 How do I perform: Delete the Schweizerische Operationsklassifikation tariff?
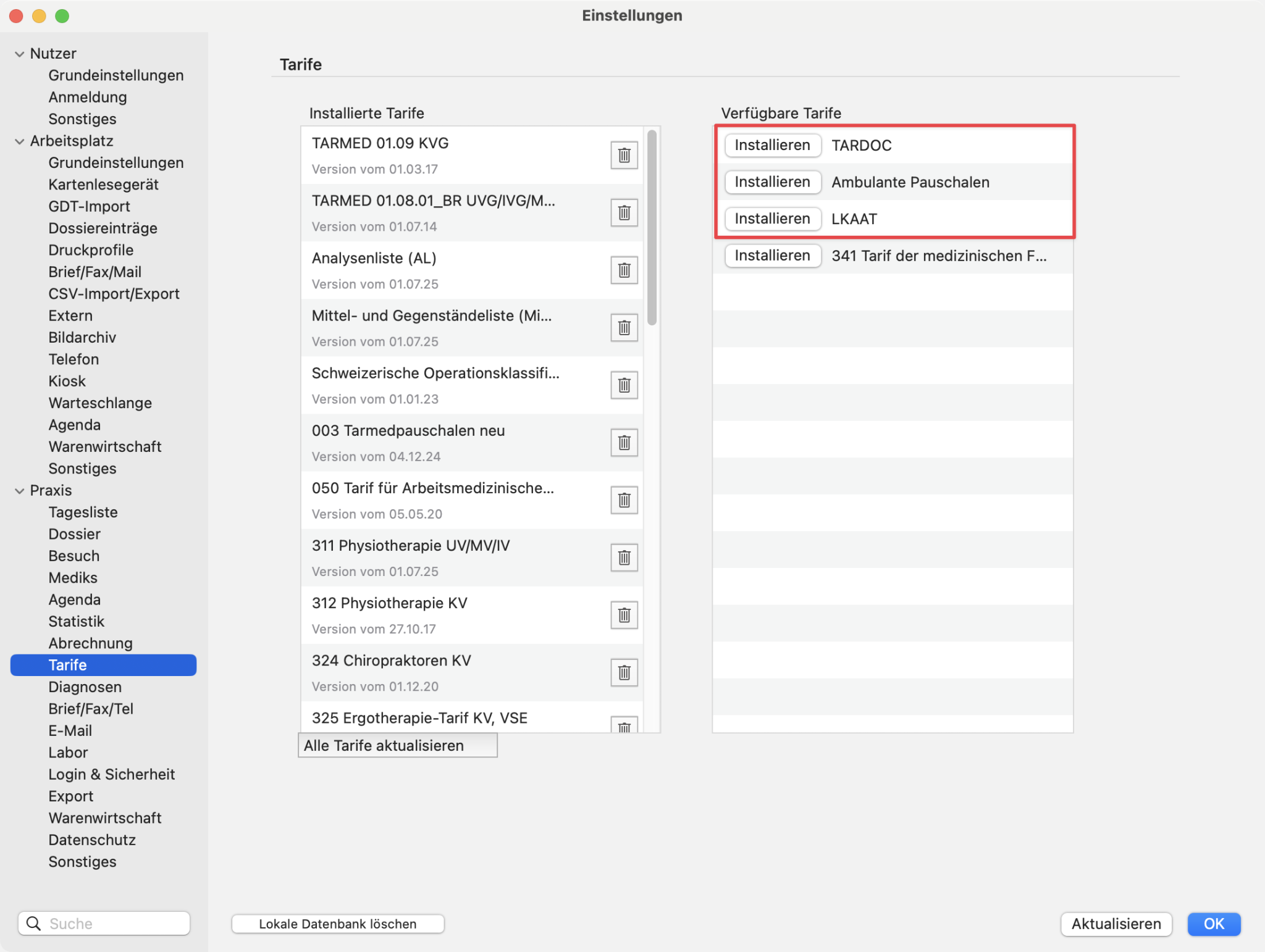pyautogui.click(x=624, y=385)
